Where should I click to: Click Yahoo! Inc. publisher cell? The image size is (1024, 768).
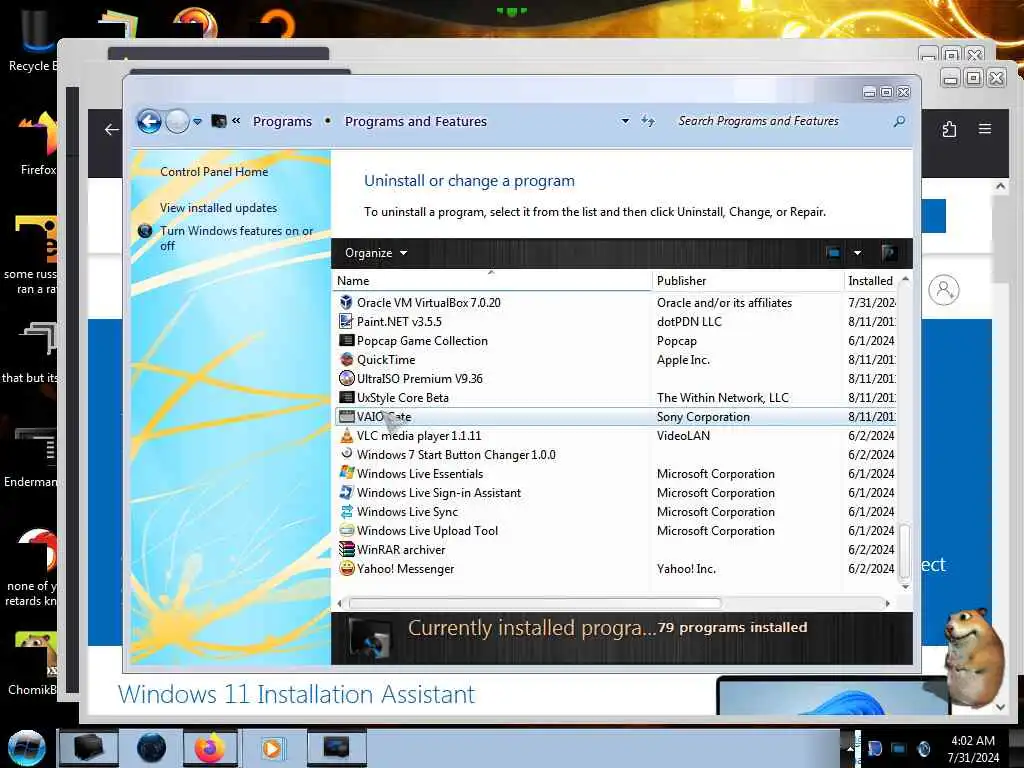coord(686,569)
